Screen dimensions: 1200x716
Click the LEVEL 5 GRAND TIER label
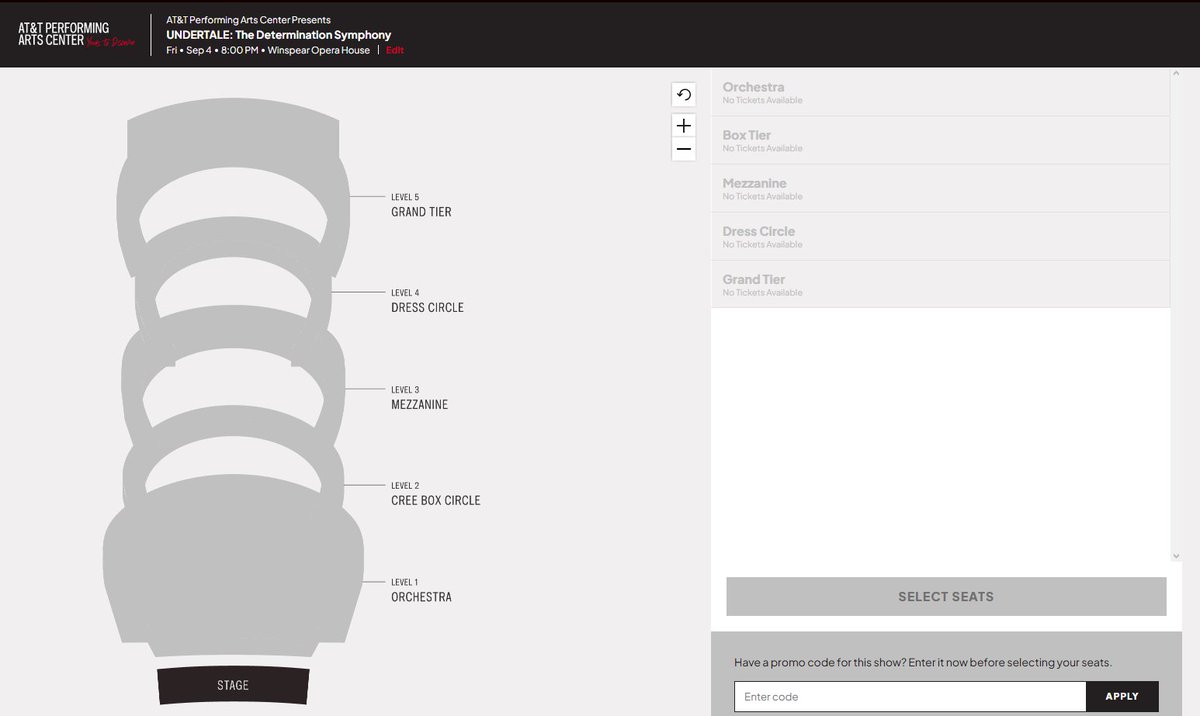[x=421, y=205]
